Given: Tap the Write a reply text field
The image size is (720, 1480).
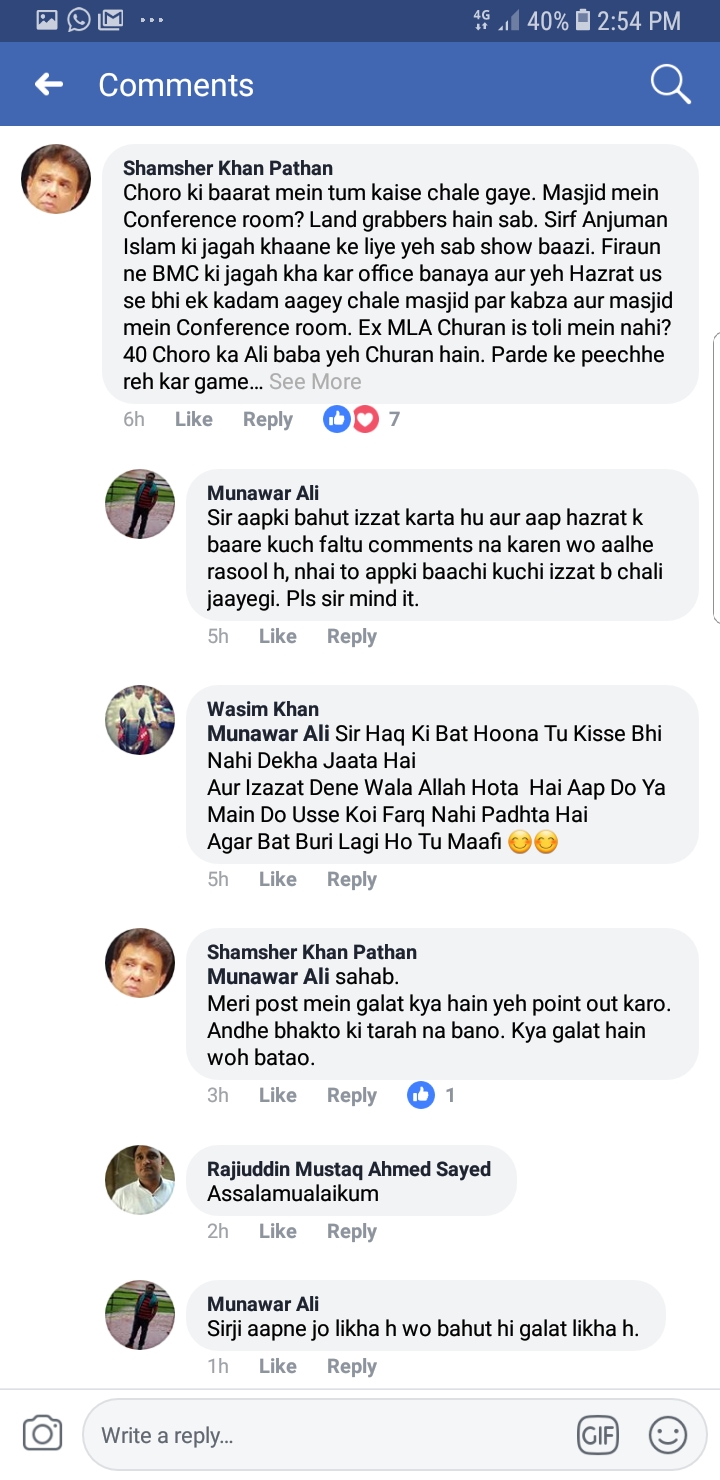Looking at the screenshot, I should click(330, 1435).
